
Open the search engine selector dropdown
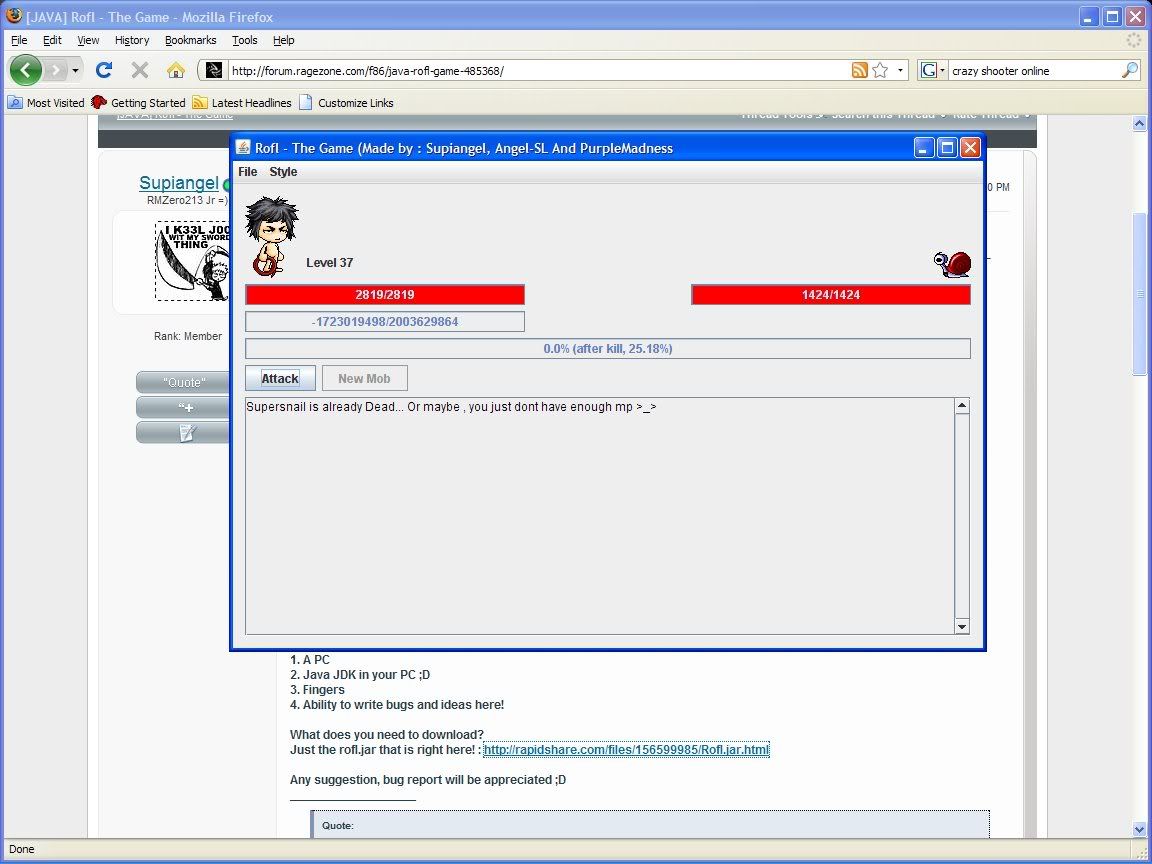click(x=932, y=70)
